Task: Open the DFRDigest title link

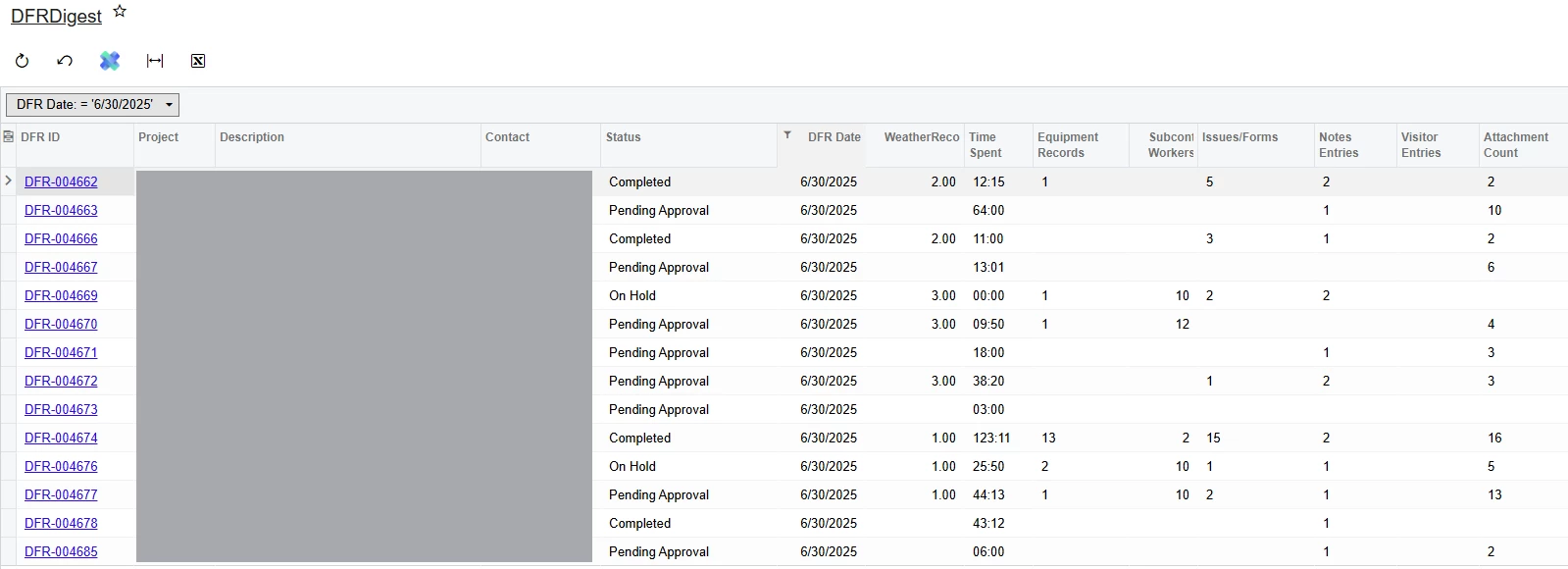Action: [x=56, y=17]
